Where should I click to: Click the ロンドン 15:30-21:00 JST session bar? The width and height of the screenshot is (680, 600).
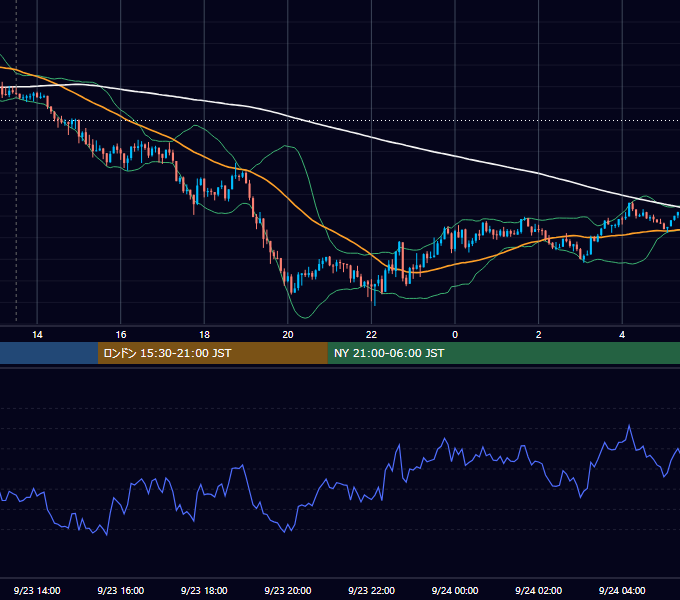pos(212,353)
